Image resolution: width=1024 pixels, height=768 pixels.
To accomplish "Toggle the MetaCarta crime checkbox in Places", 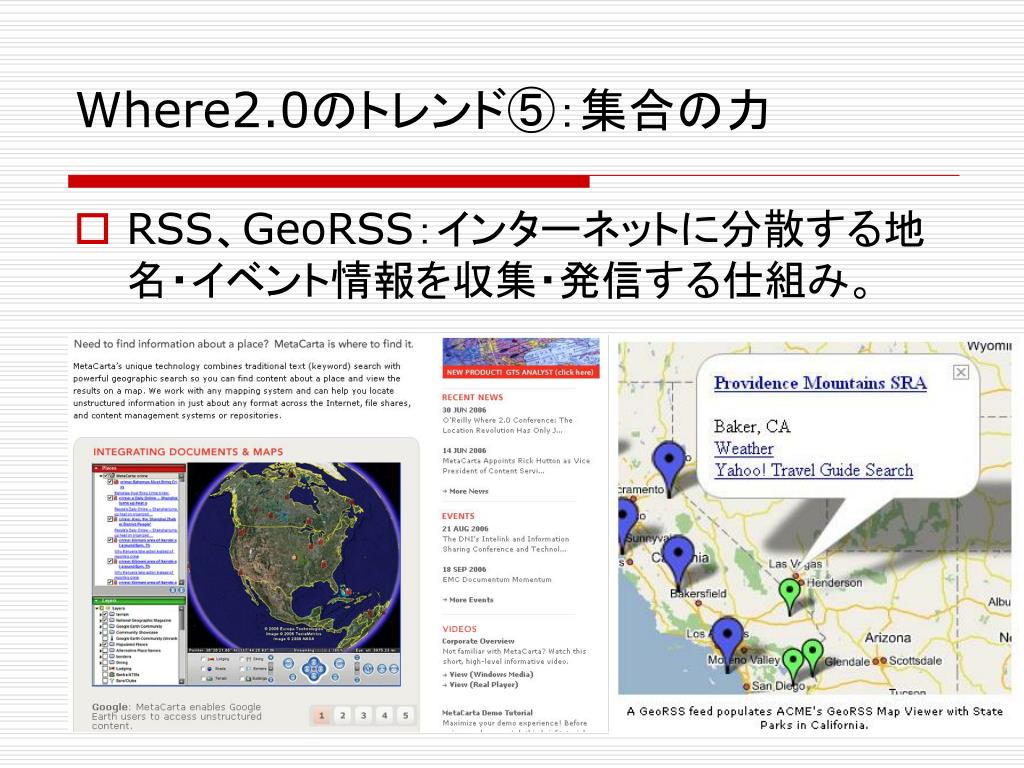I will pos(105,476).
